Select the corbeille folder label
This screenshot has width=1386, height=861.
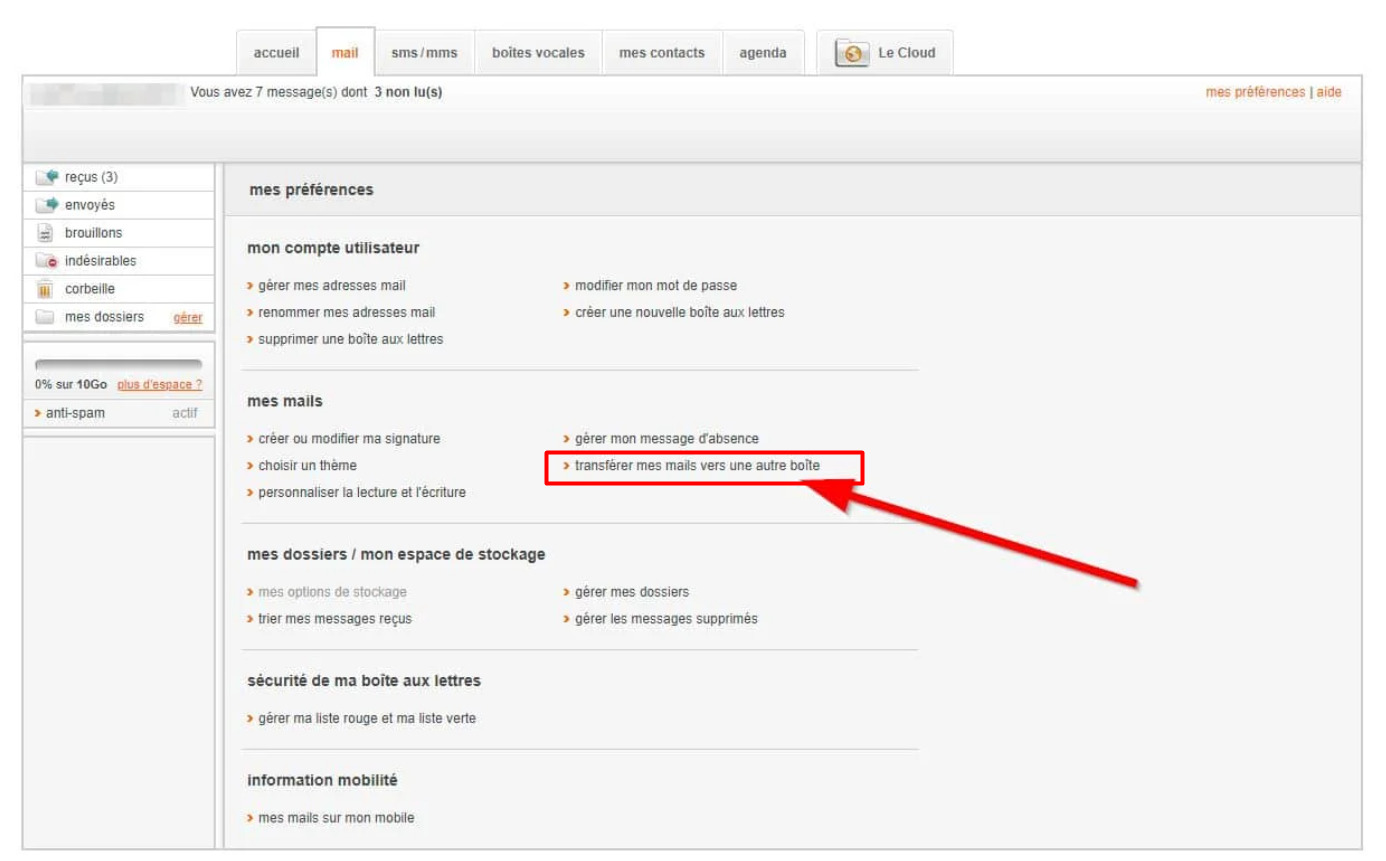(90, 289)
